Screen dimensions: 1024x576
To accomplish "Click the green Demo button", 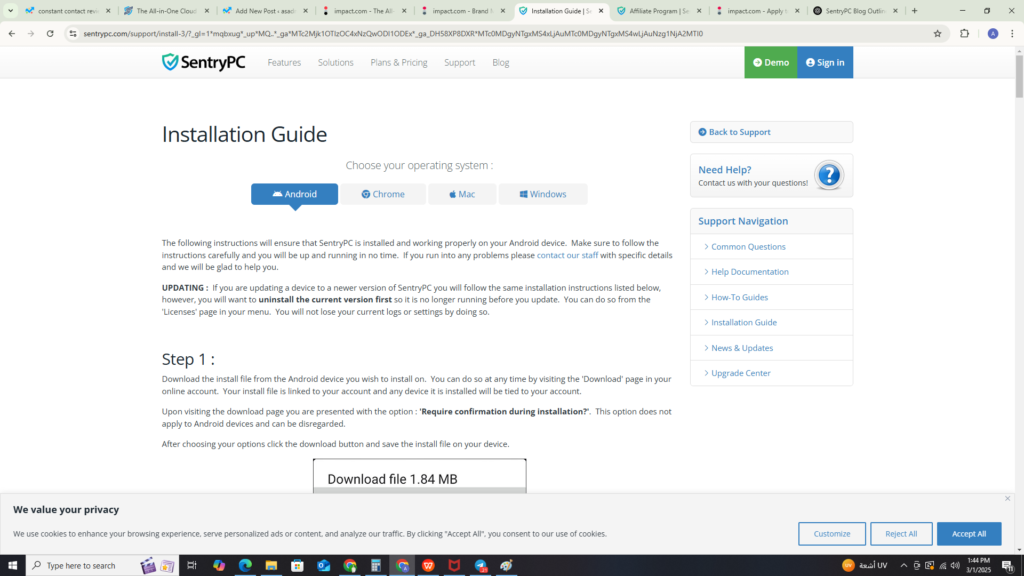I will coord(771,62).
